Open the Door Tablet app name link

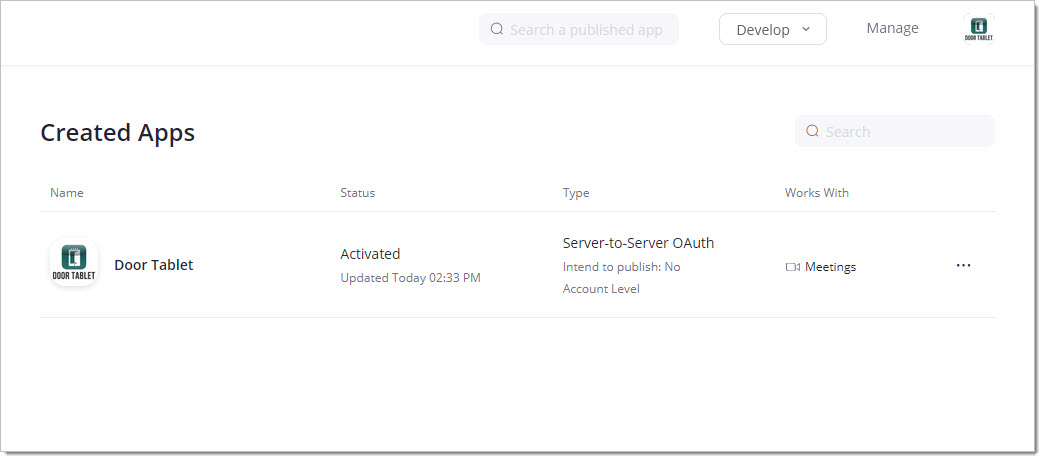153,265
